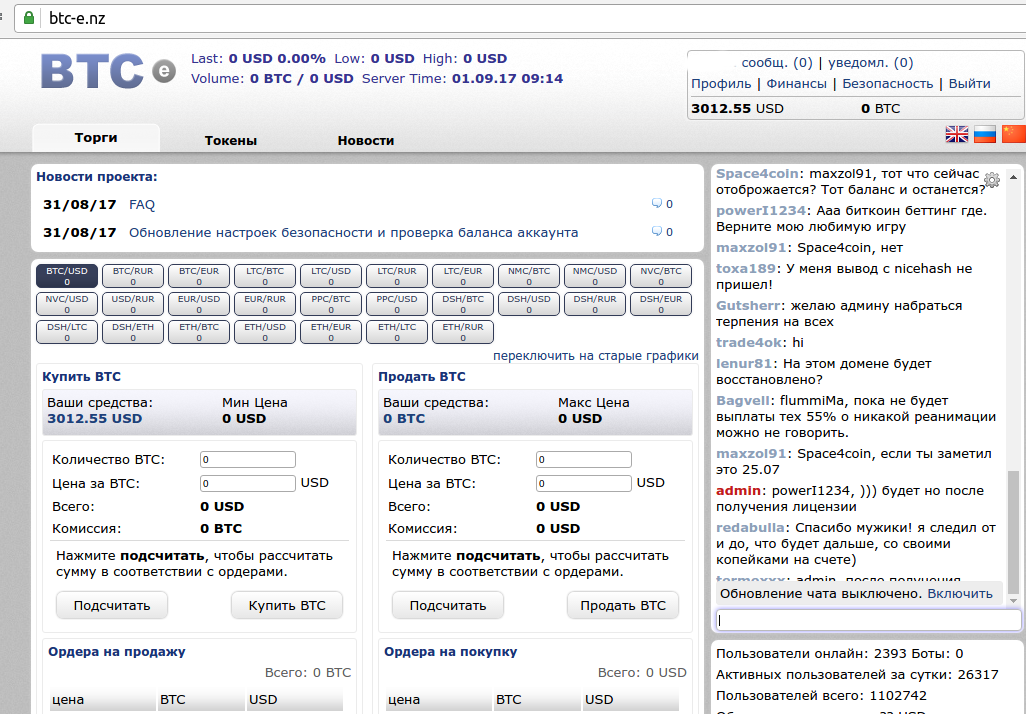This screenshot has height=714, width=1026.
Task: Switch language with the Chinese flag
Action: coord(1013,134)
